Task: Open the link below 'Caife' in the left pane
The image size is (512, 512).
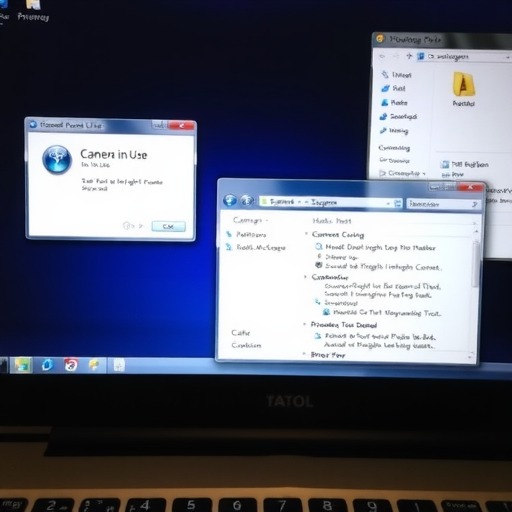Action: (x=246, y=345)
